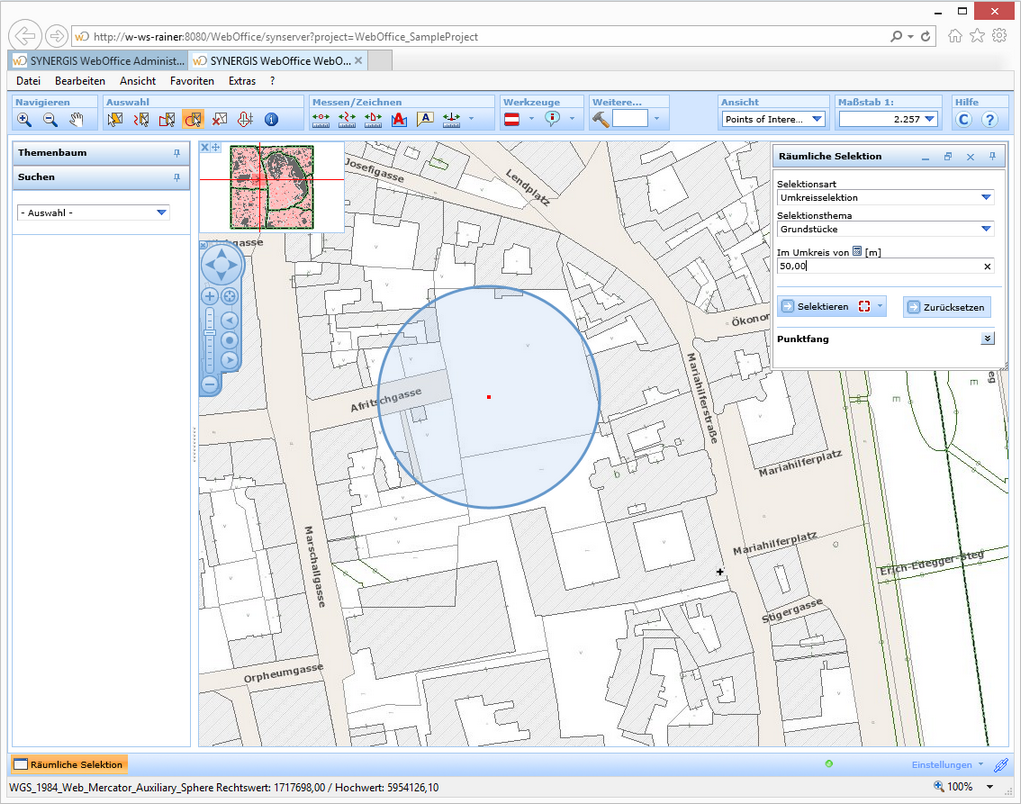The height and width of the screenshot is (804, 1021).
Task: Select the text annotation tool with red A
Action: tap(399, 120)
